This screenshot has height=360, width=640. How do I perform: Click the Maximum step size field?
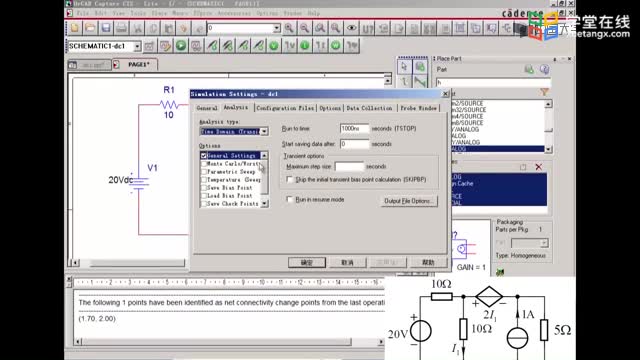(x=349, y=167)
